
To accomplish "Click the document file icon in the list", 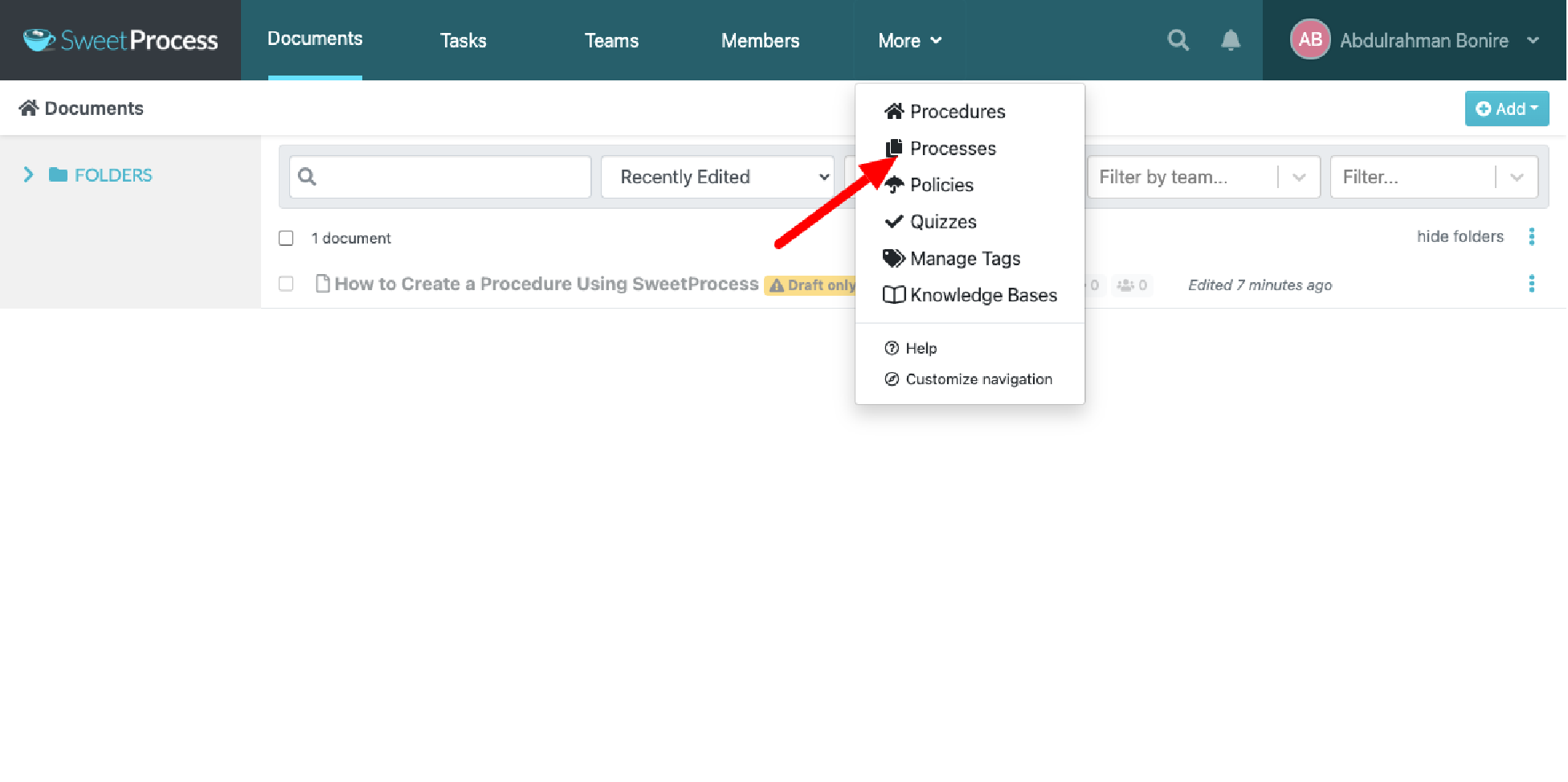I will pyautogui.click(x=323, y=283).
